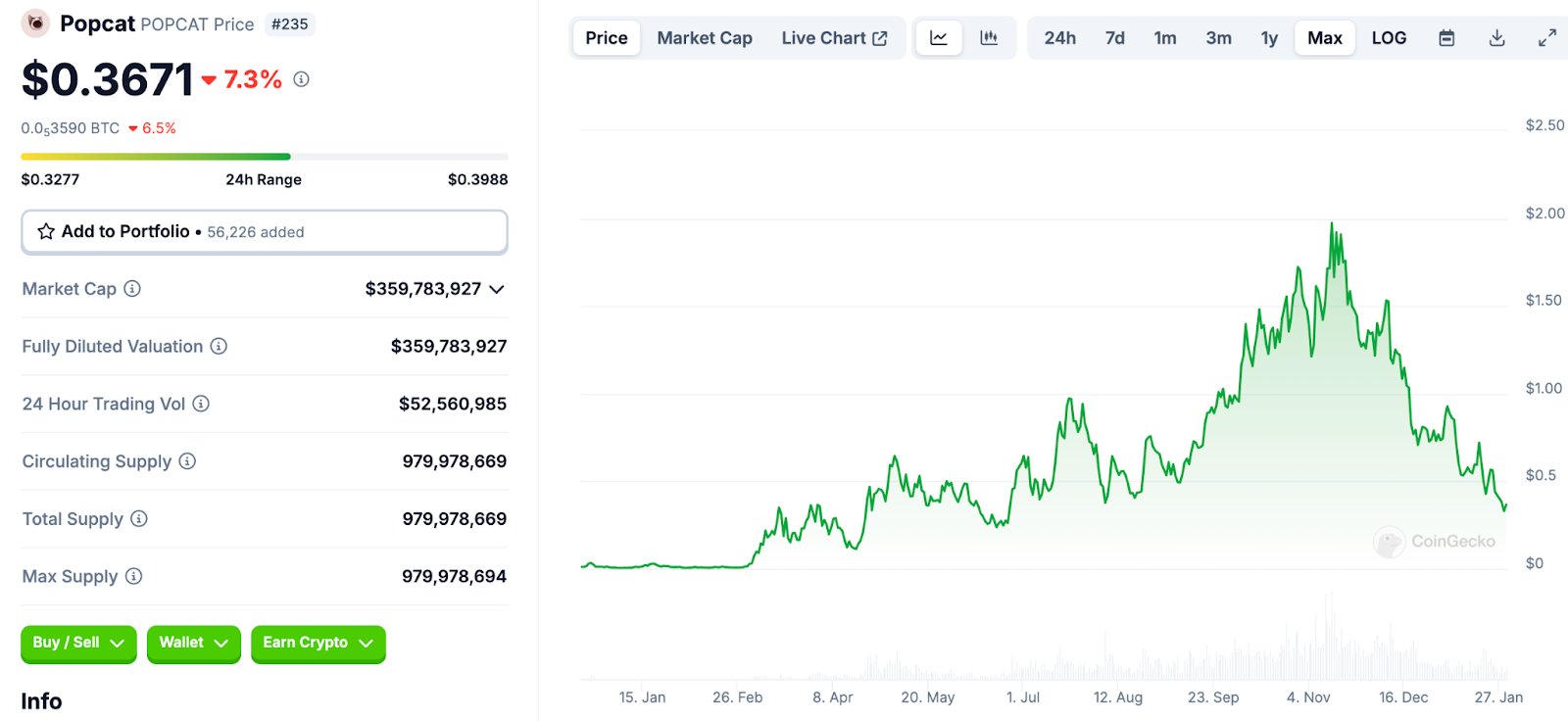Set chart range to 1m

point(1165,38)
